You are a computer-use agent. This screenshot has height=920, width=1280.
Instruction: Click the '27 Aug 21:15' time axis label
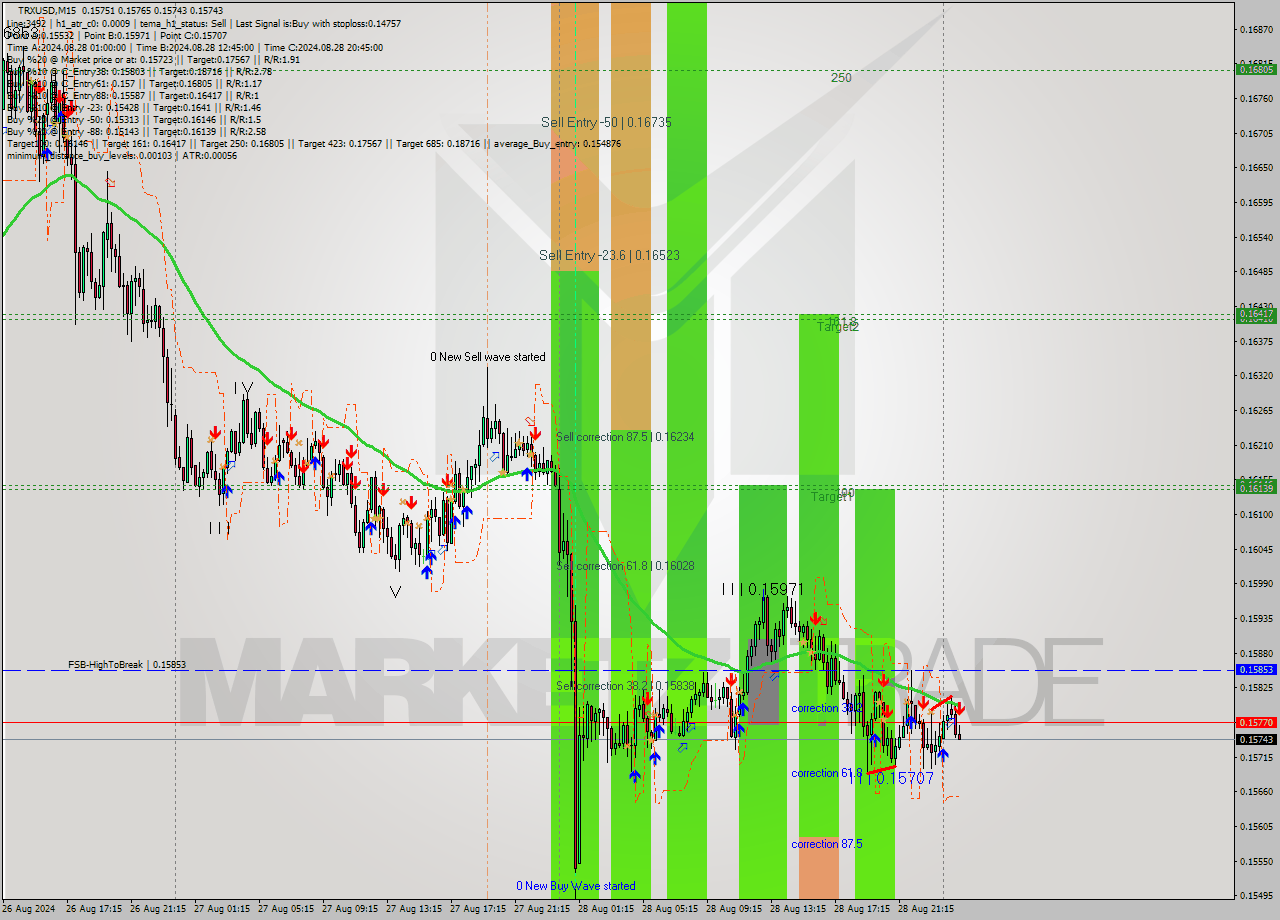[x=542, y=909]
